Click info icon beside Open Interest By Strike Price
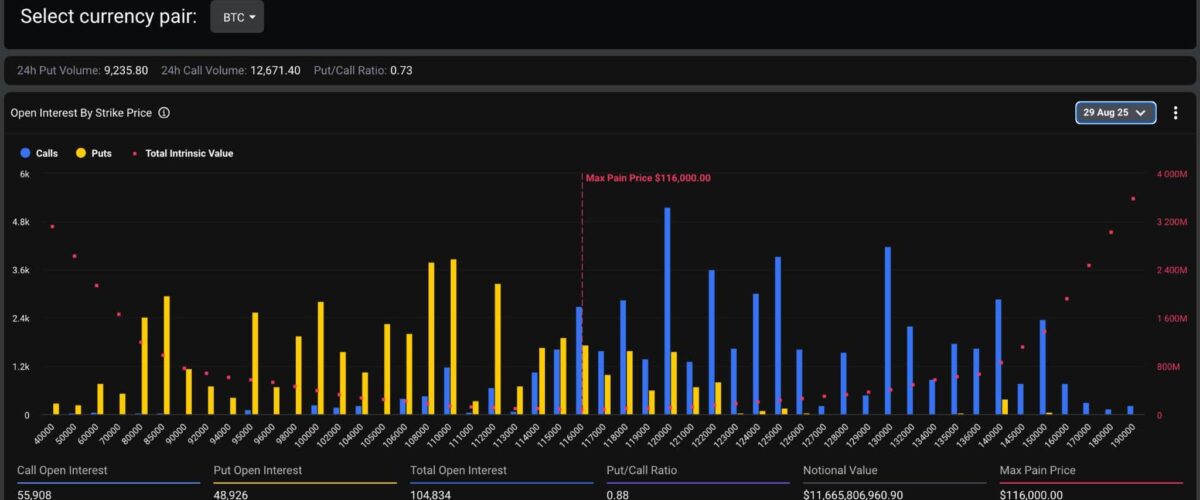The width and height of the screenshot is (1200, 500). pos(164,113)
